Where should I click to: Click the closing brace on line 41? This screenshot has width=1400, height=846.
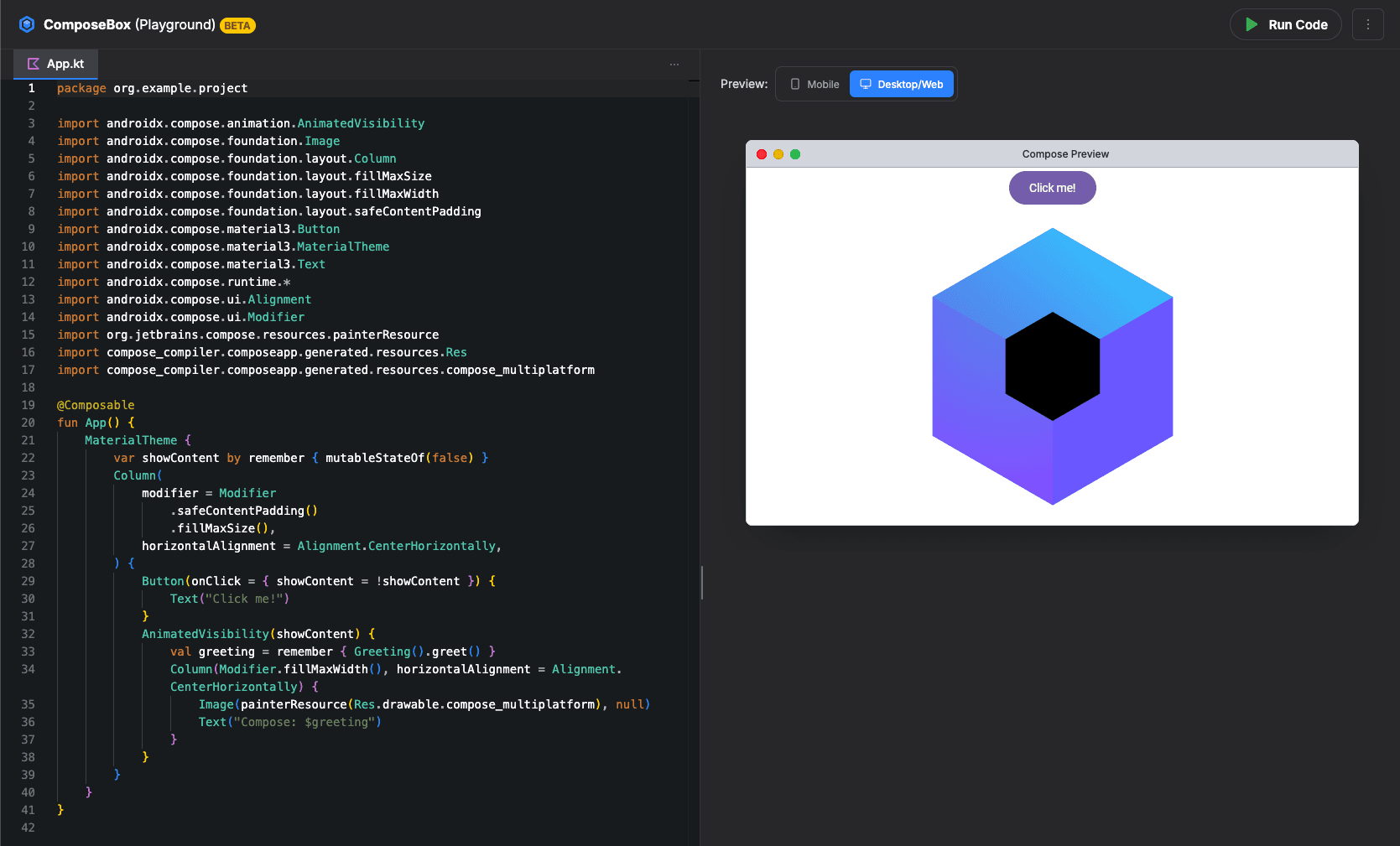coord(60,810)
